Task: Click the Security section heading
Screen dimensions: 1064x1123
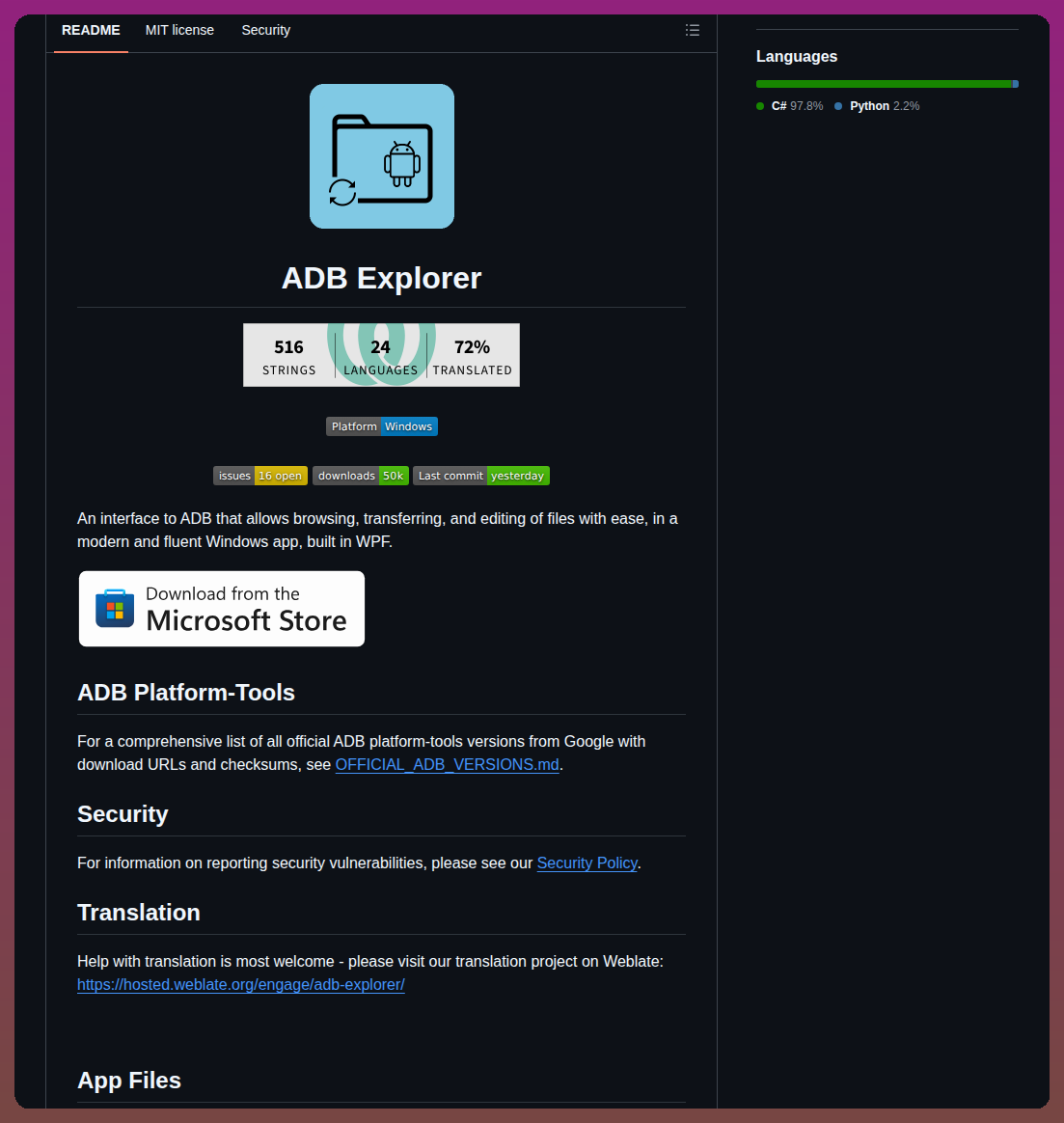Action: [123, 813]
